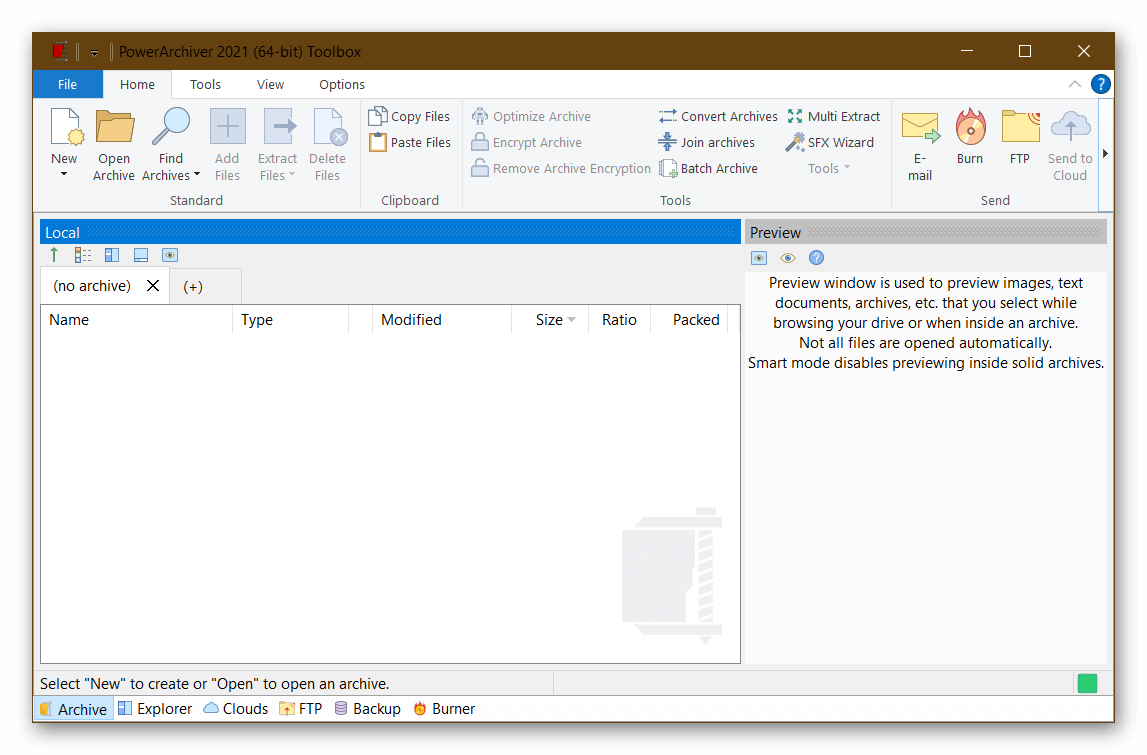This screenshot has width=1147, height=755.
Task: Click the Size column sort arrow
Action: [572, 320]
